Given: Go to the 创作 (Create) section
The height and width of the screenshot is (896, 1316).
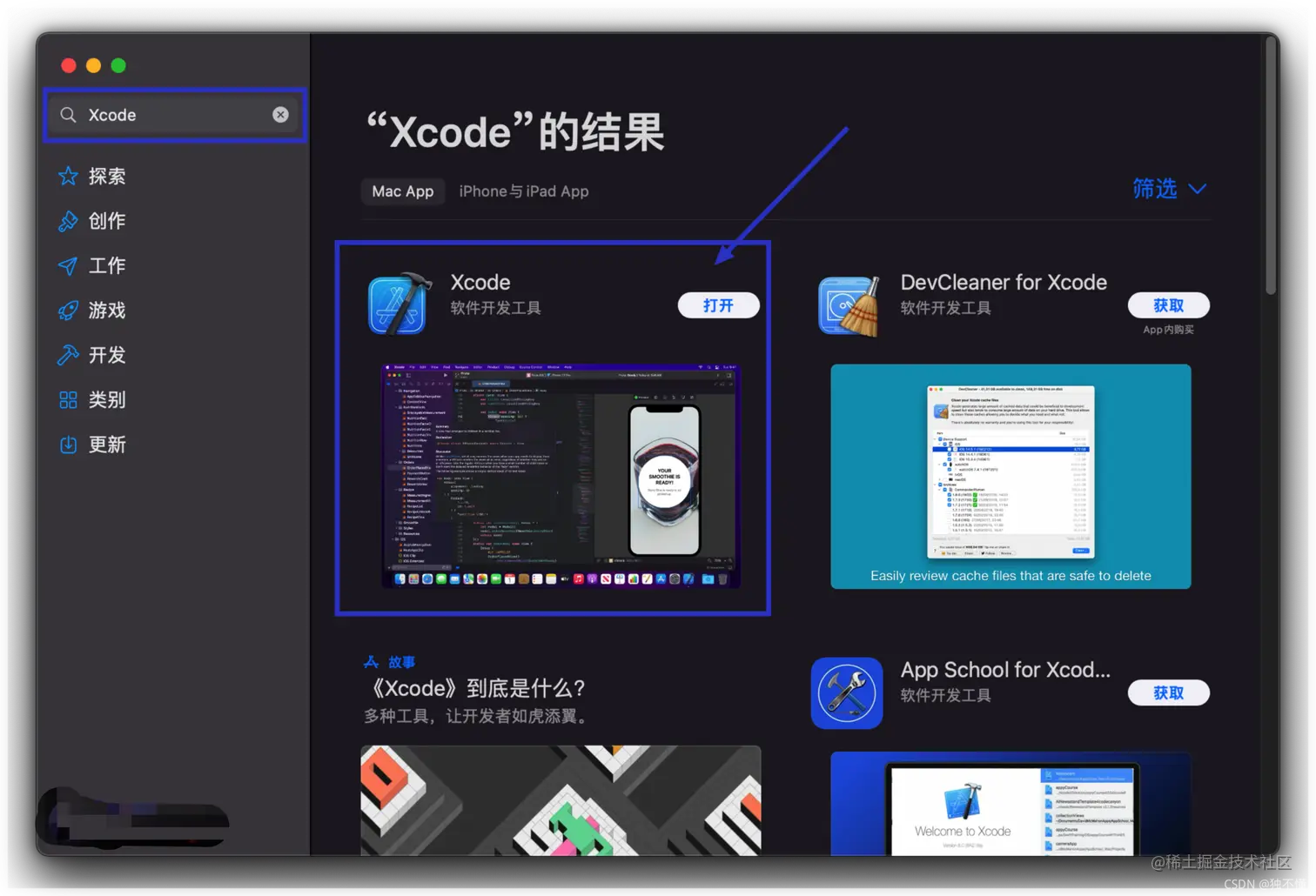Looking at the screenshot, I should point(107,221).
